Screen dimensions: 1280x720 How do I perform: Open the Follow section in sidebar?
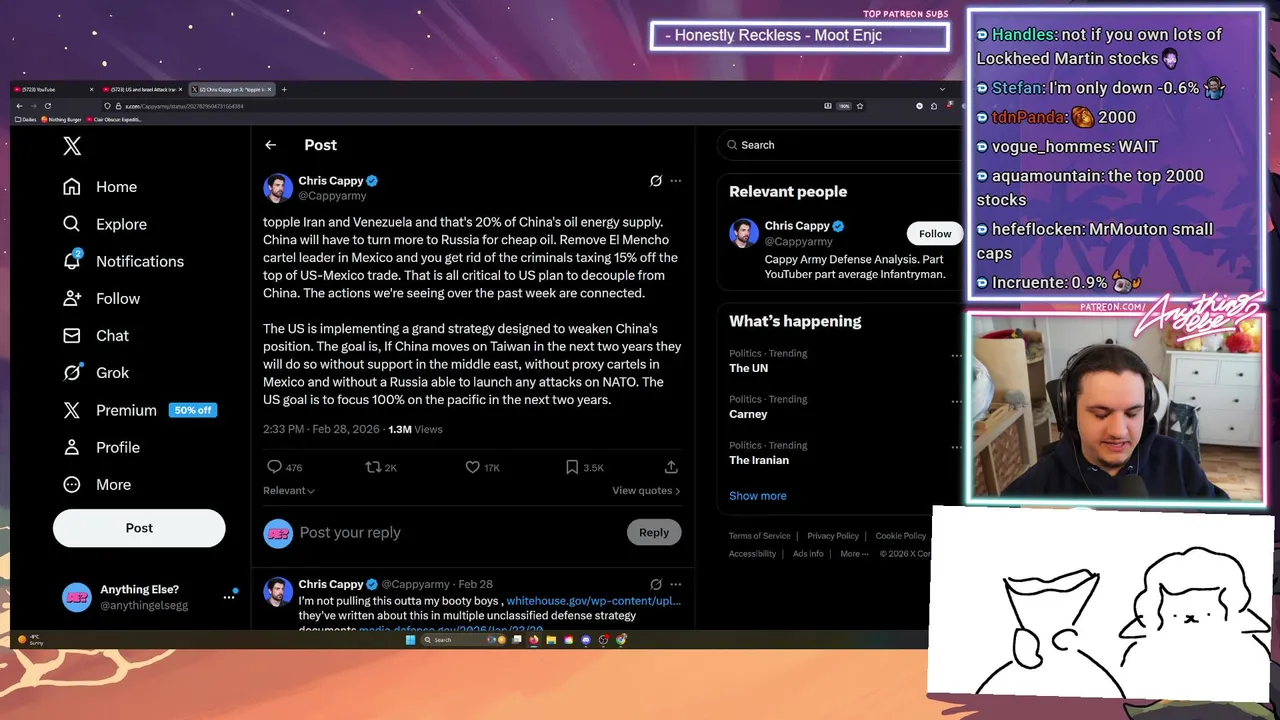[101, 298]
